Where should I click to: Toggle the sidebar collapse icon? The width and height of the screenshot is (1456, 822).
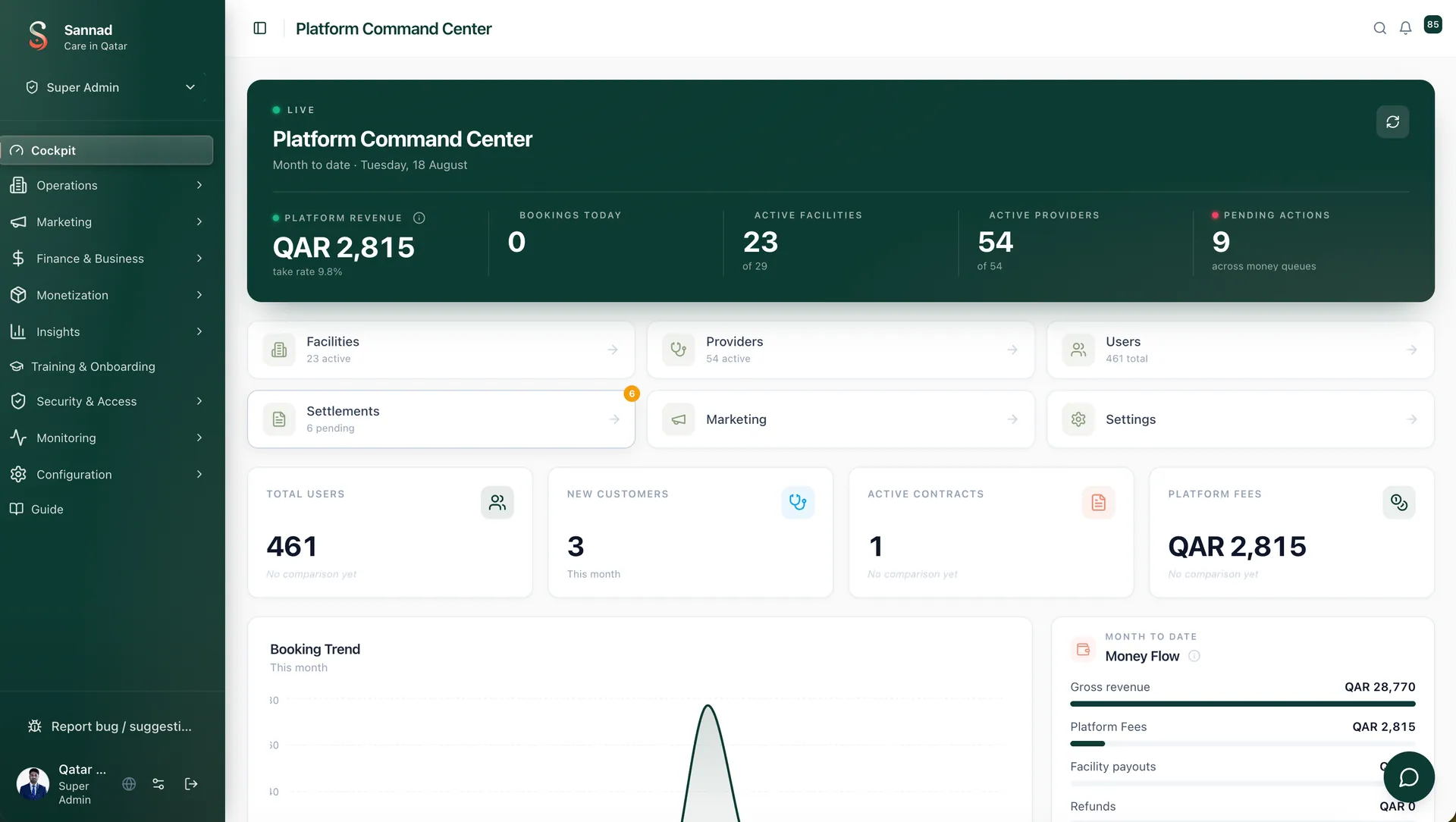260,28
